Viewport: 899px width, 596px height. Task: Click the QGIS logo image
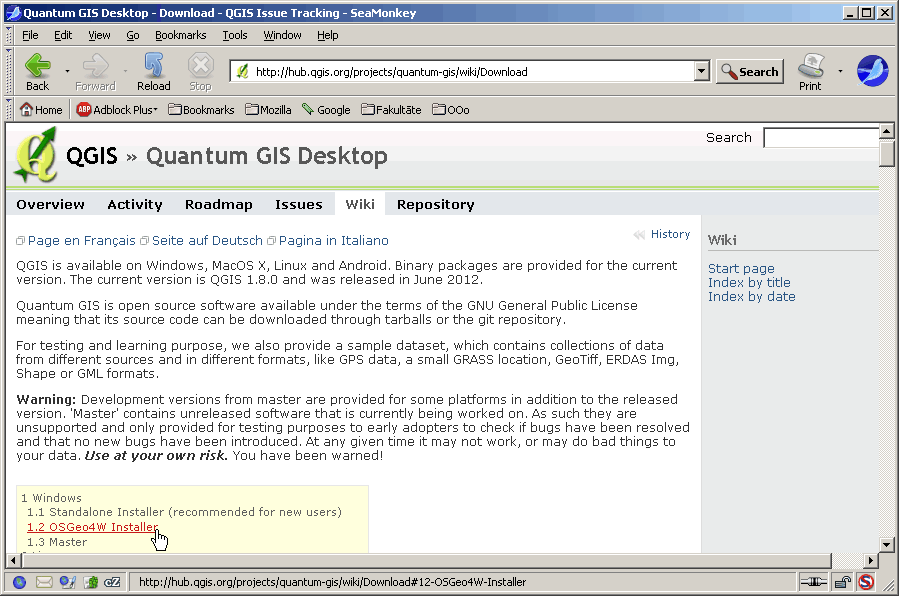point(36,155)
